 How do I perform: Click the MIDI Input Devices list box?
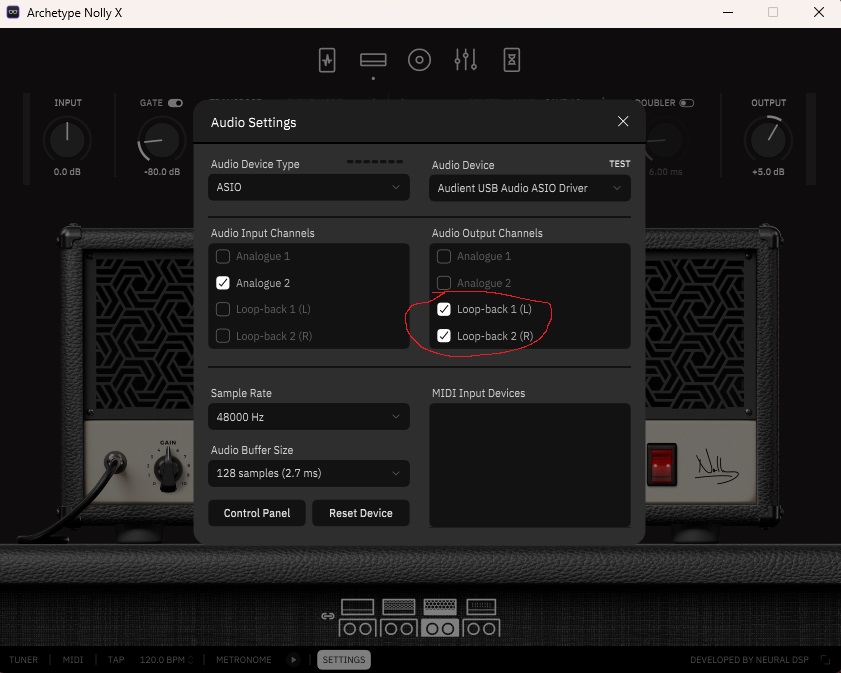pos(529,465)
